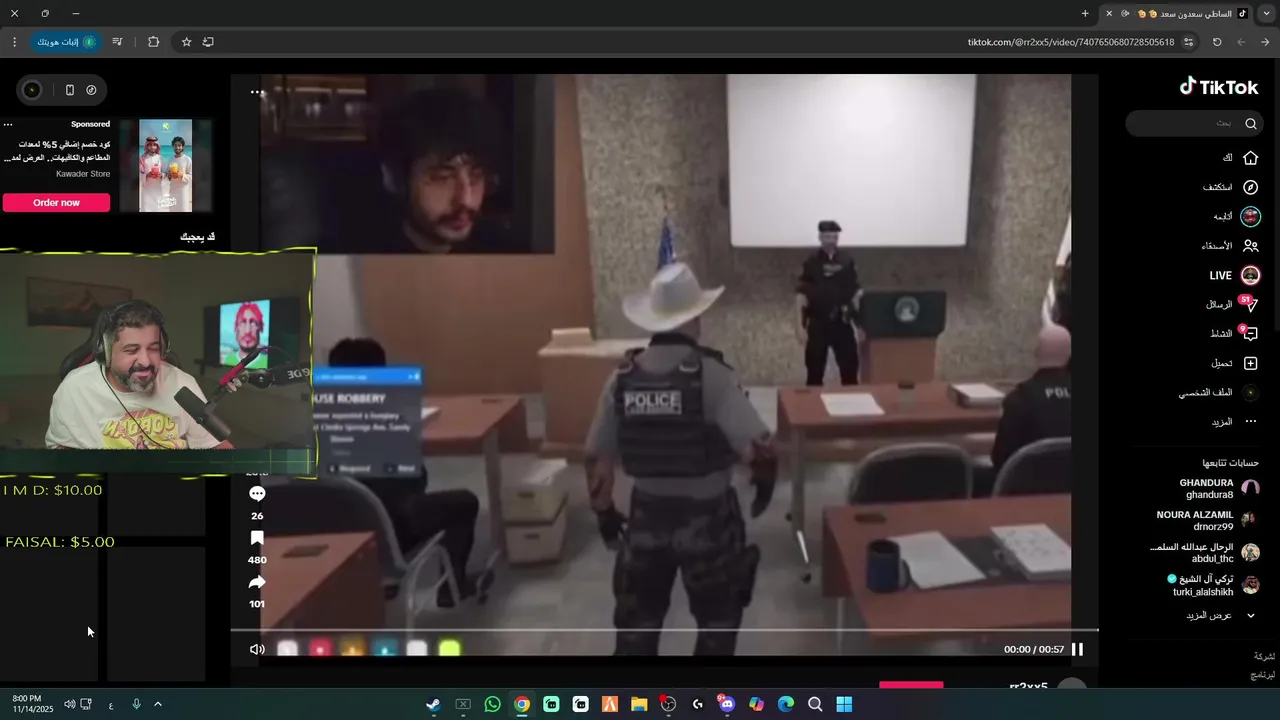1280x720 pixels.
Task: Open the Profile avatar in sidebar
Action: pyautogui.click(x=1250, y=393)
